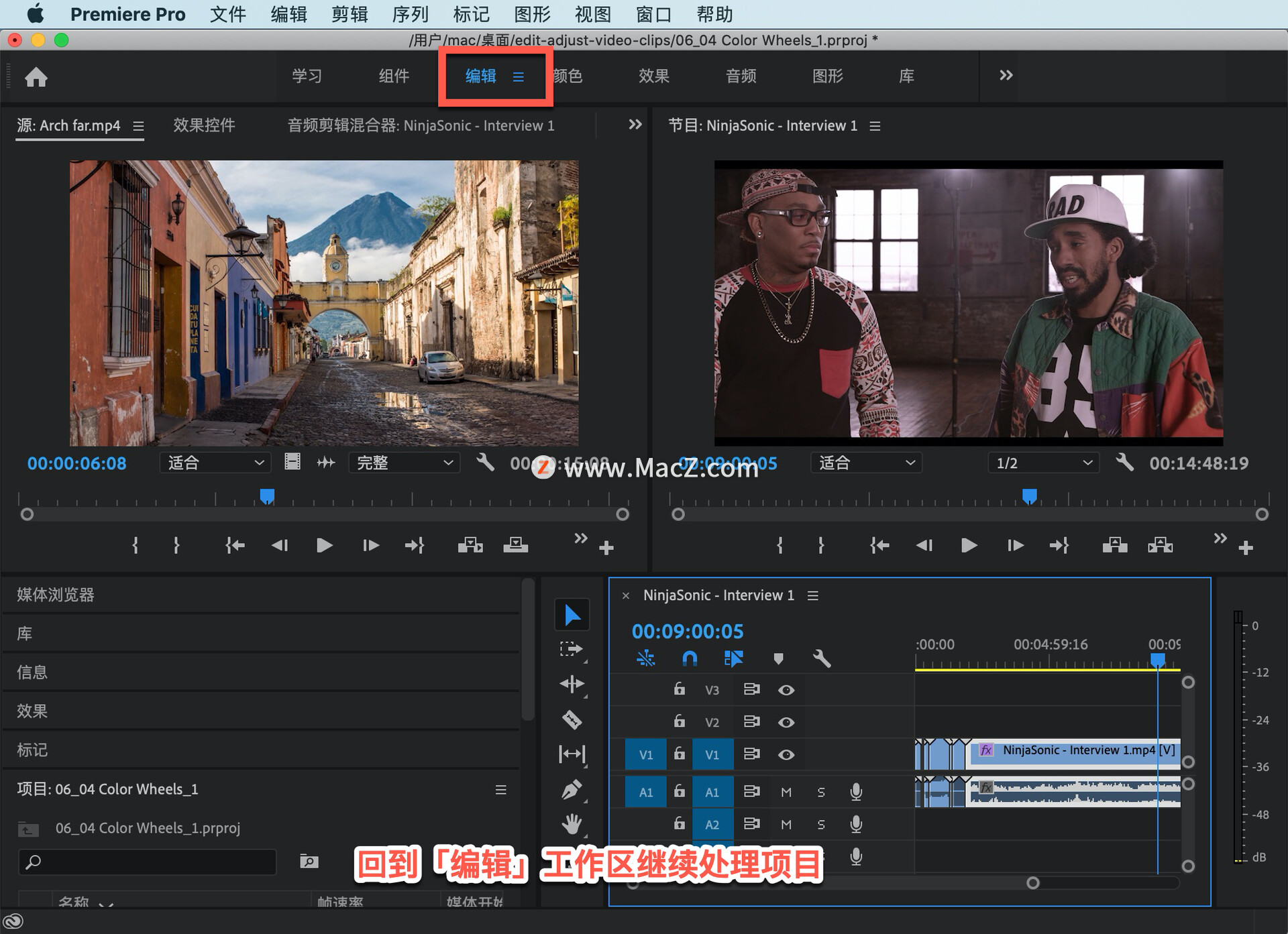The width and height of the screenshot is (1288, 934).
Task: Switch to 效果 workspace tab
Action: 653,76
